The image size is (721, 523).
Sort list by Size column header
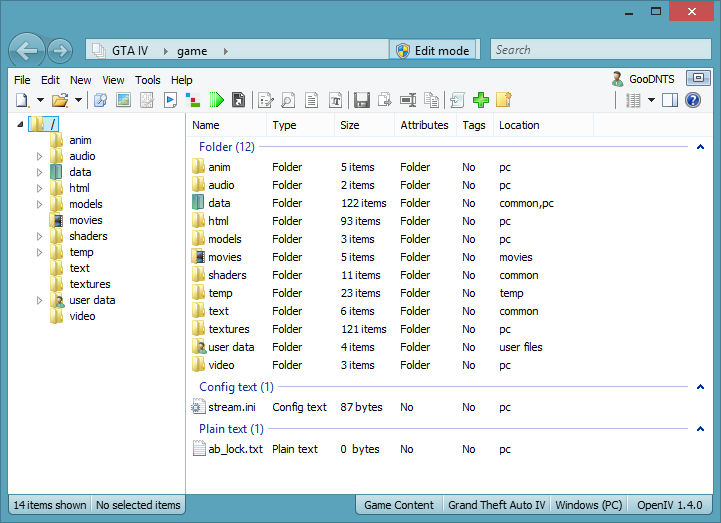point(350,125)
